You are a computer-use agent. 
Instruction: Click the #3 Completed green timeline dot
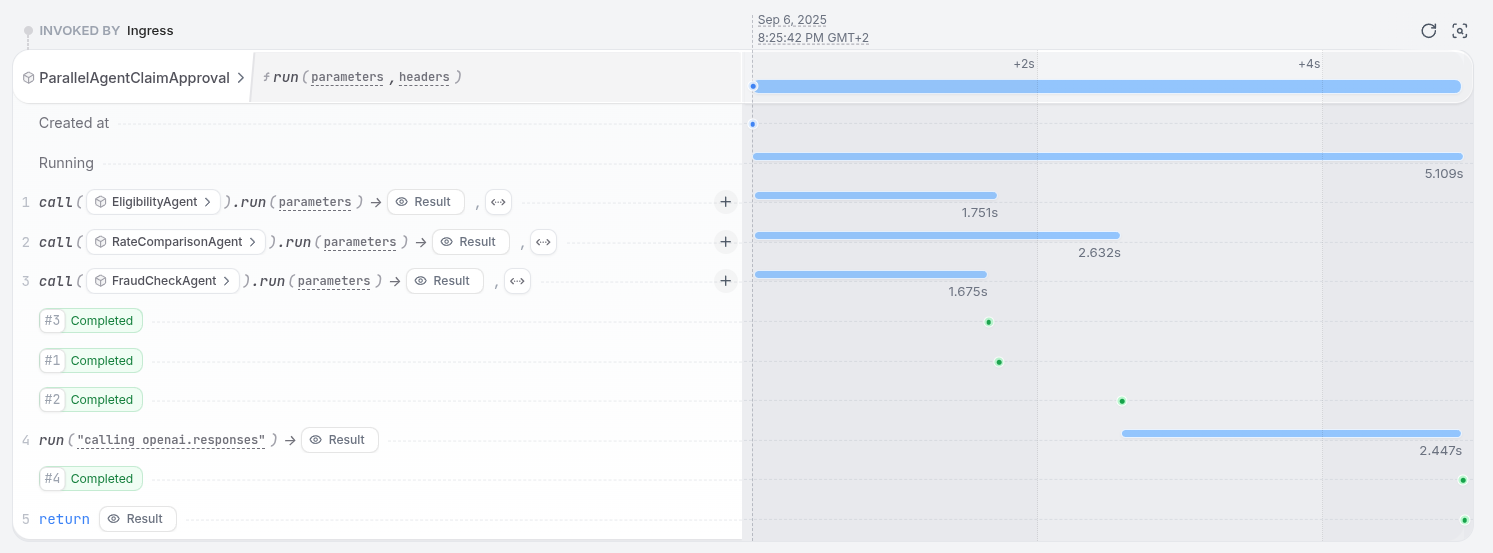(x=988, y=322)
